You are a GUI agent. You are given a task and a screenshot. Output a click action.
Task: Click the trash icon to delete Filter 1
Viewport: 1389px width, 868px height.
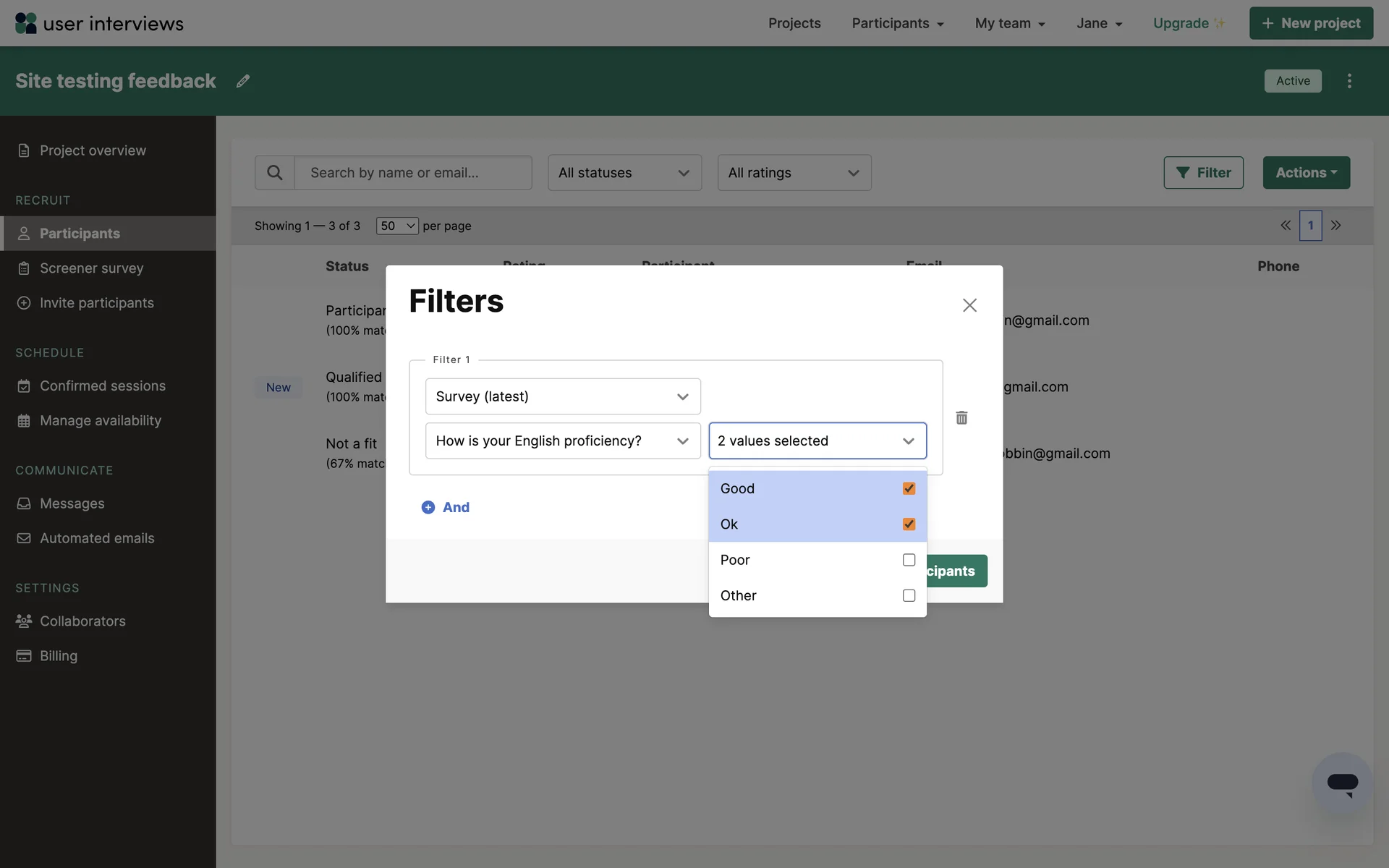pyautogui.click(x=961, y=417)
